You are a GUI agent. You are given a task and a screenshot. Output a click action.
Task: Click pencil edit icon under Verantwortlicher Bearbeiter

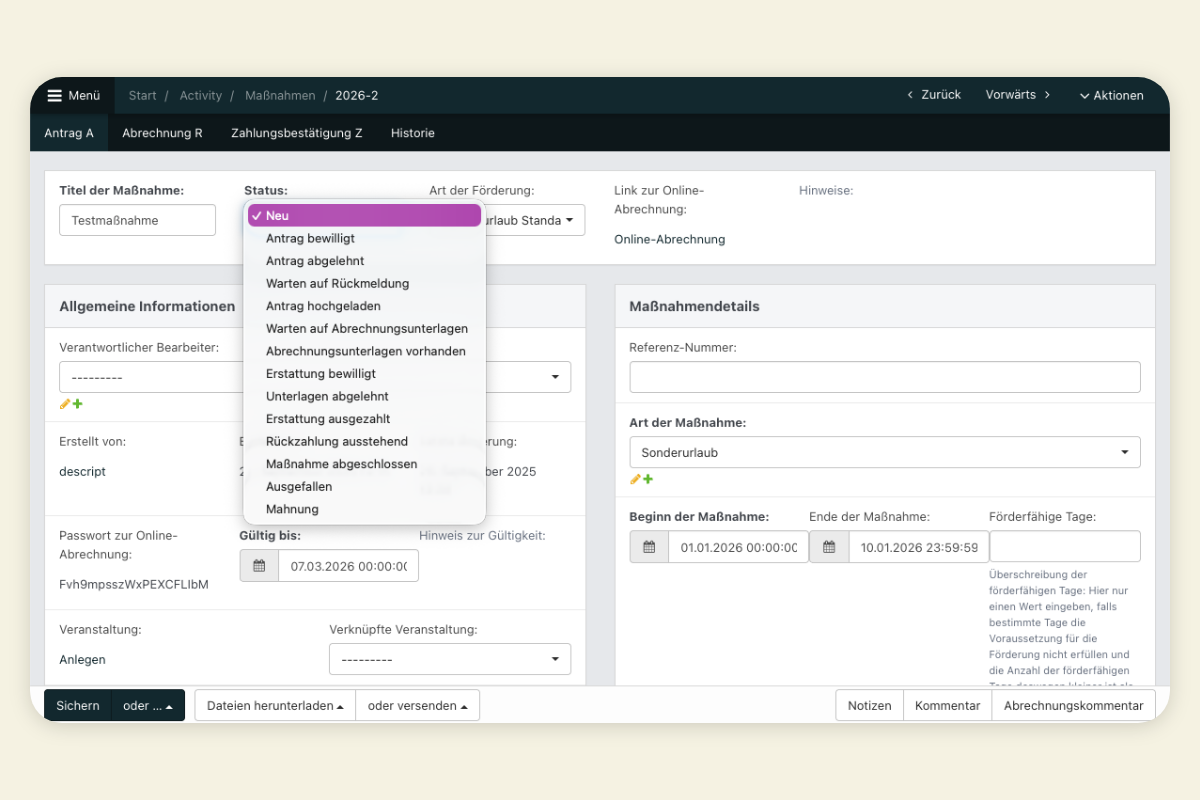pyautogui.click(x=65, y=404)
